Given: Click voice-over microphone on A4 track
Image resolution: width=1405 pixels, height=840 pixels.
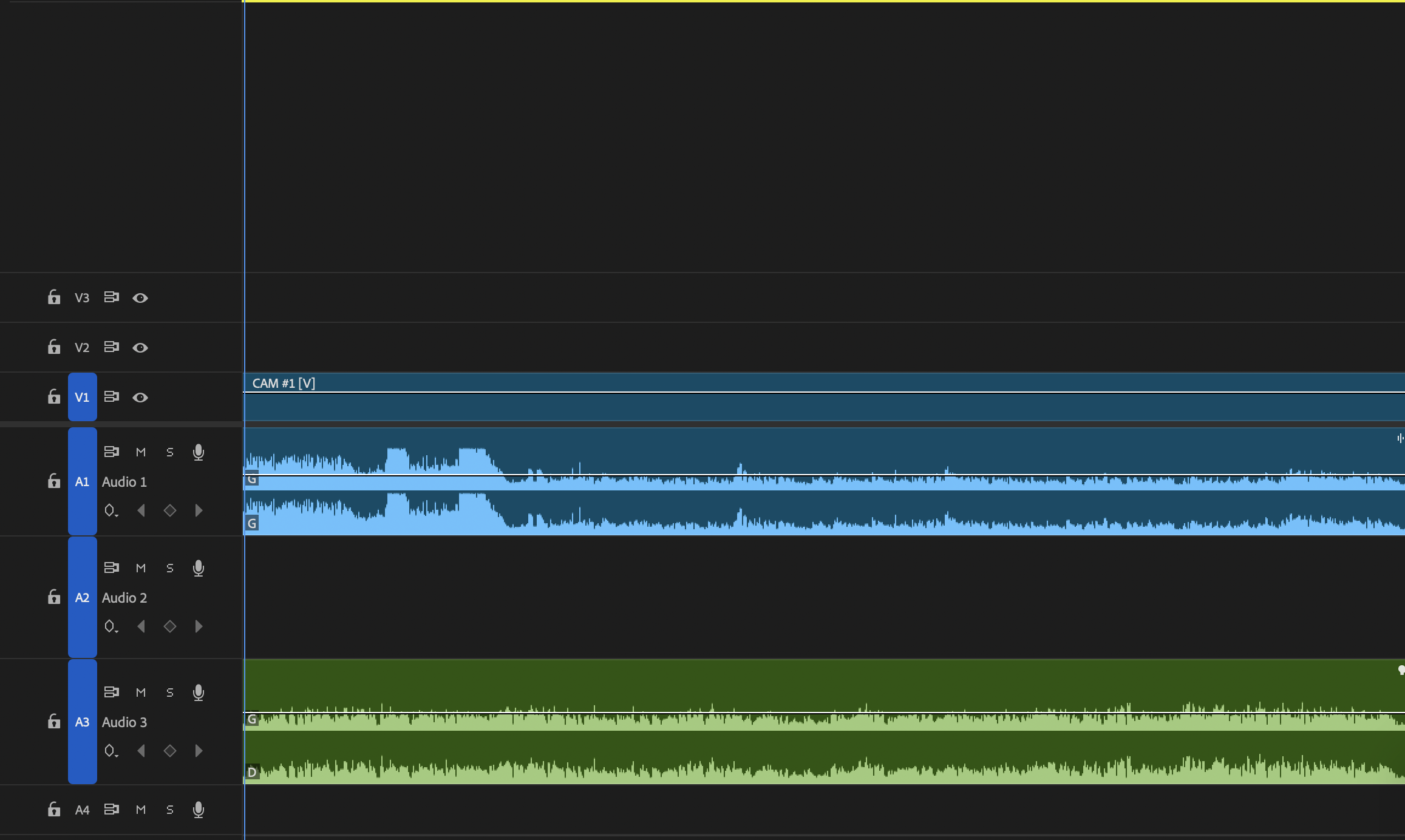Looking at the screenshot, I should coord(198,810).
